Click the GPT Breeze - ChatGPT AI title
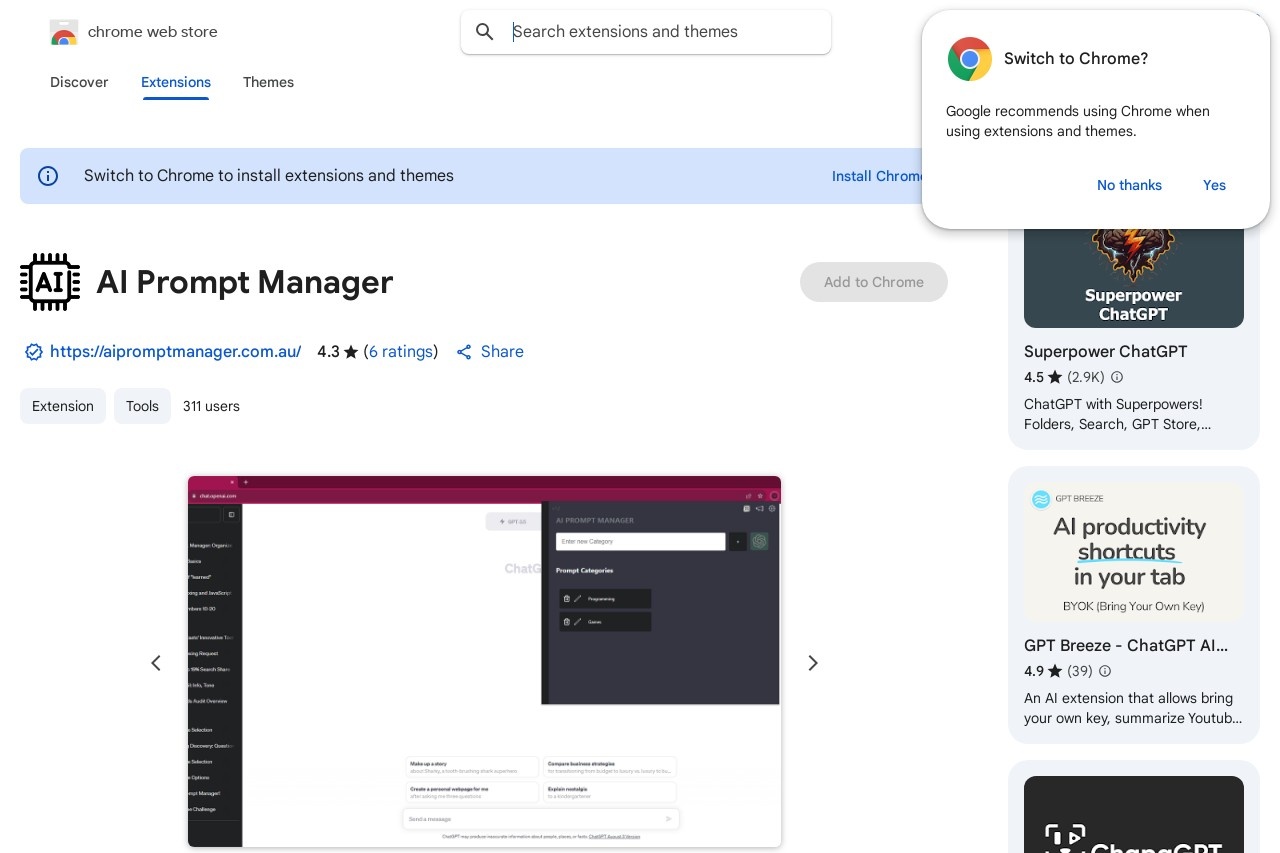This screenshot has height=853, width=1280. coord(1126,646)
